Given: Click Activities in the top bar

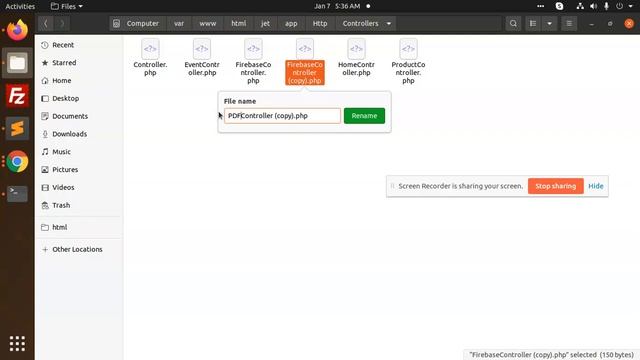Looking at the screenshot, I should click(20, 6).
